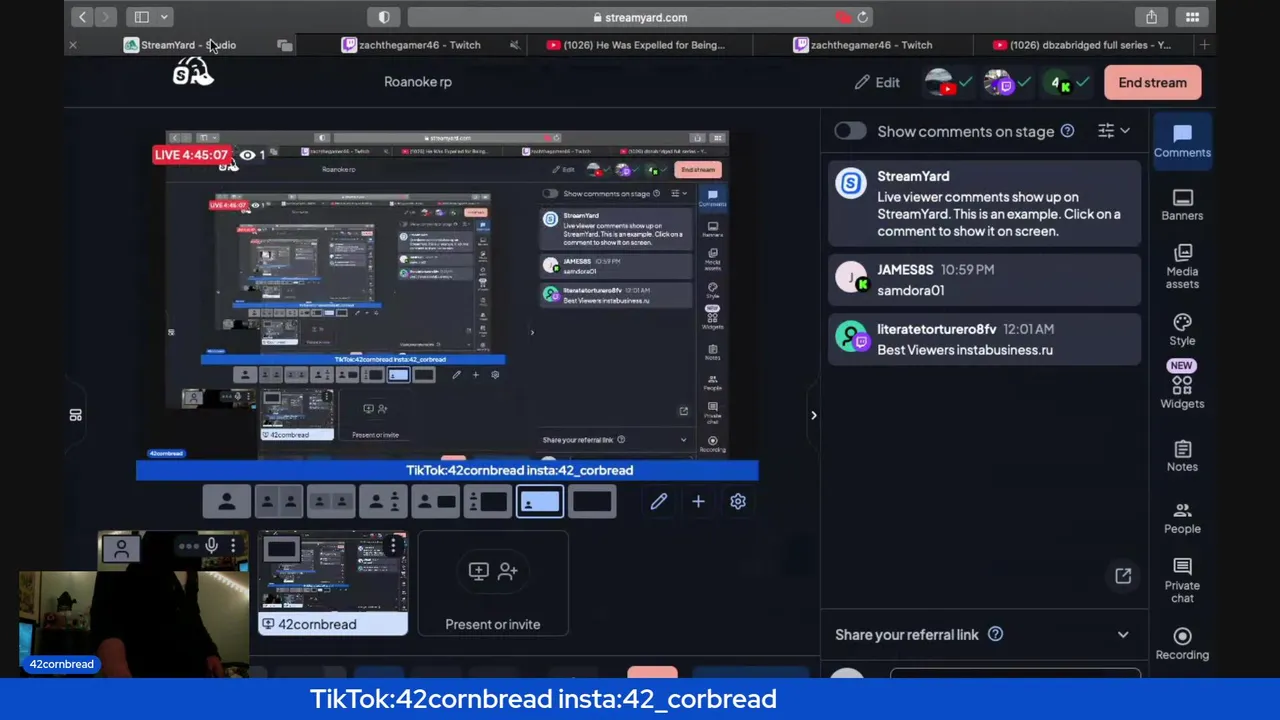Switch to dbzabridged full series tab
This screenshot has height=720, width=1280.
click(1082, 45)
